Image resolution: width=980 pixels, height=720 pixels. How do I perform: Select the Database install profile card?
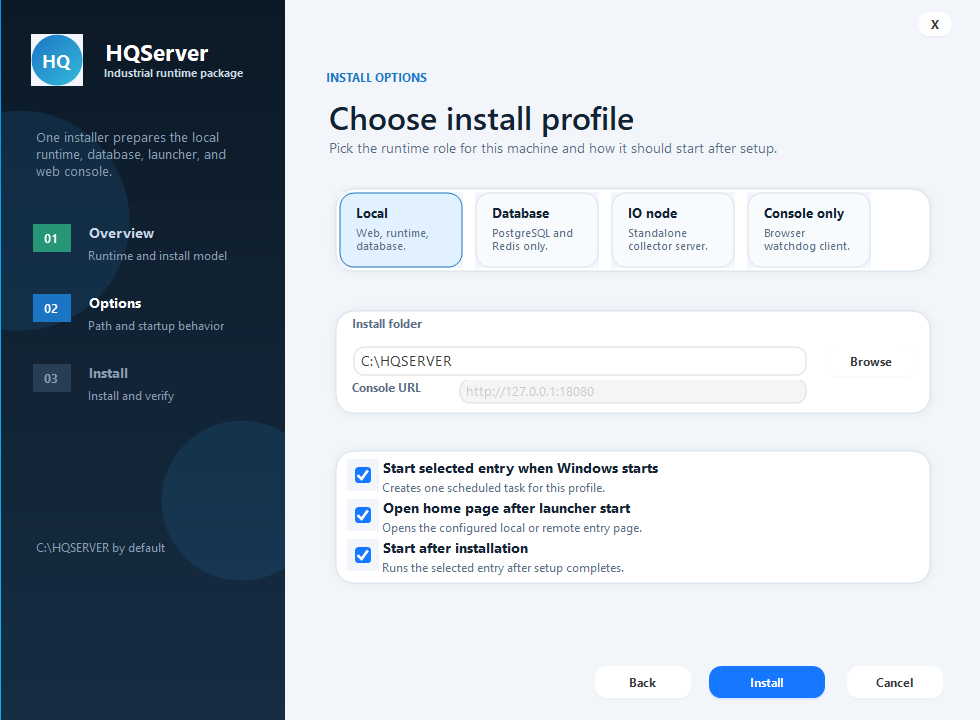point(537,230)
